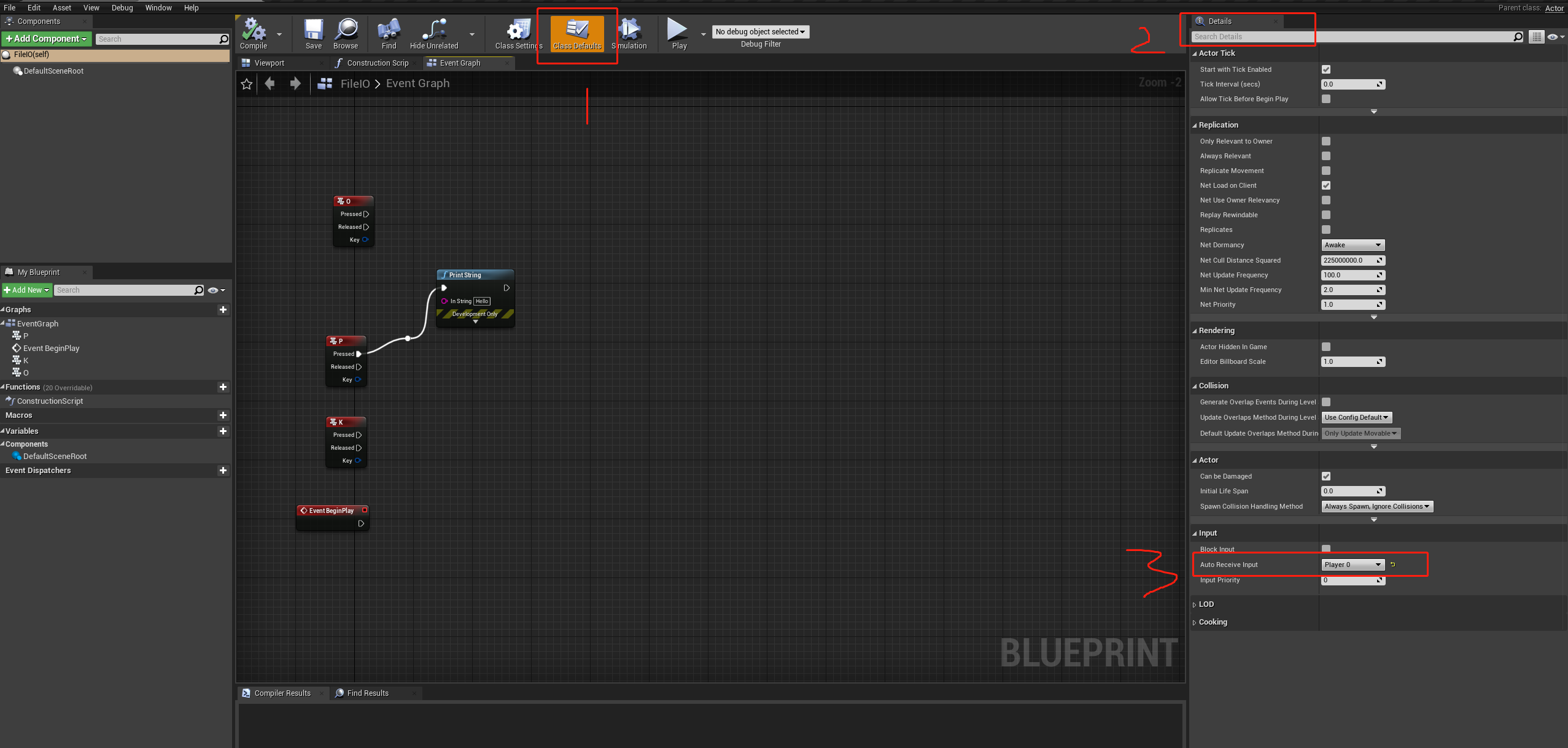1568x748 pixels.
Task: Click the Save icon
Action: pyautogui.click(x=313, y=31)
